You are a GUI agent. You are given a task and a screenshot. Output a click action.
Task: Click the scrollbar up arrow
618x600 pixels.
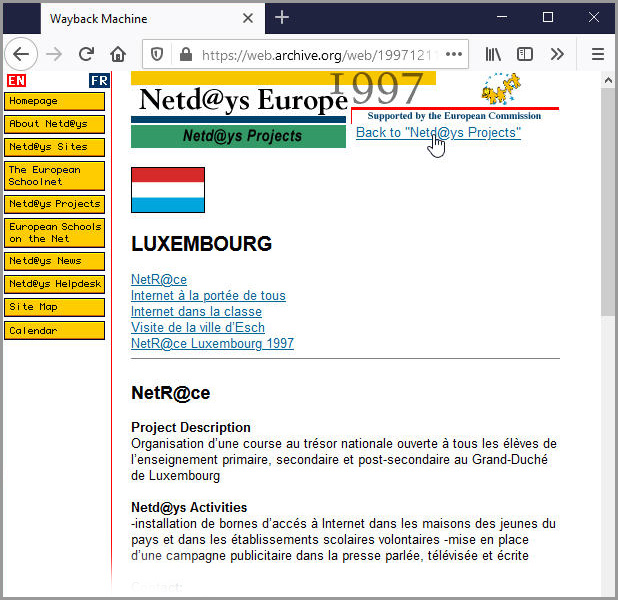click(608, 80)
